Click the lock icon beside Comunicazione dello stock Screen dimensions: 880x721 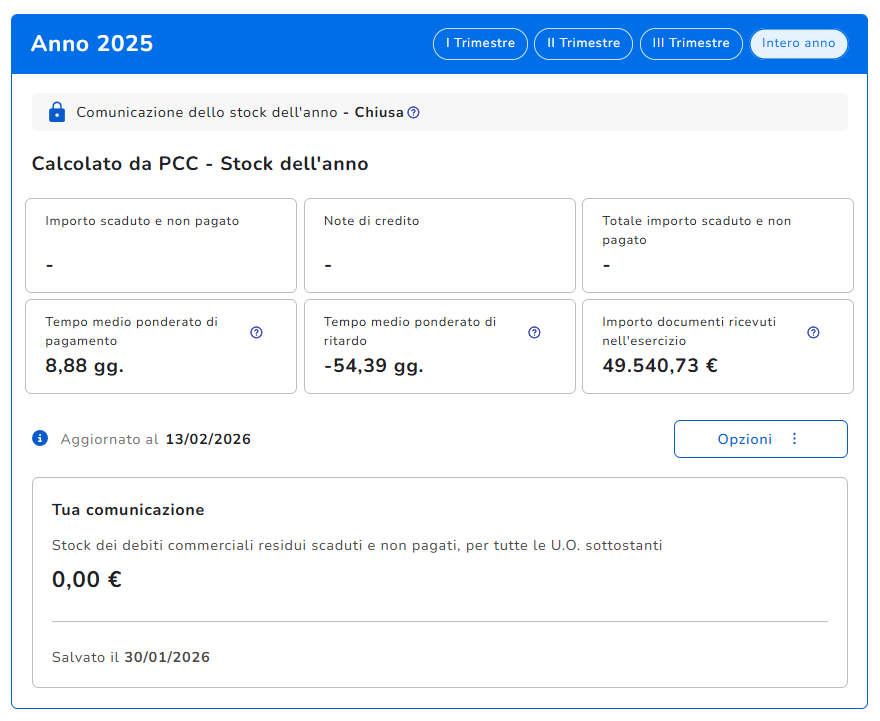[57, 112]
